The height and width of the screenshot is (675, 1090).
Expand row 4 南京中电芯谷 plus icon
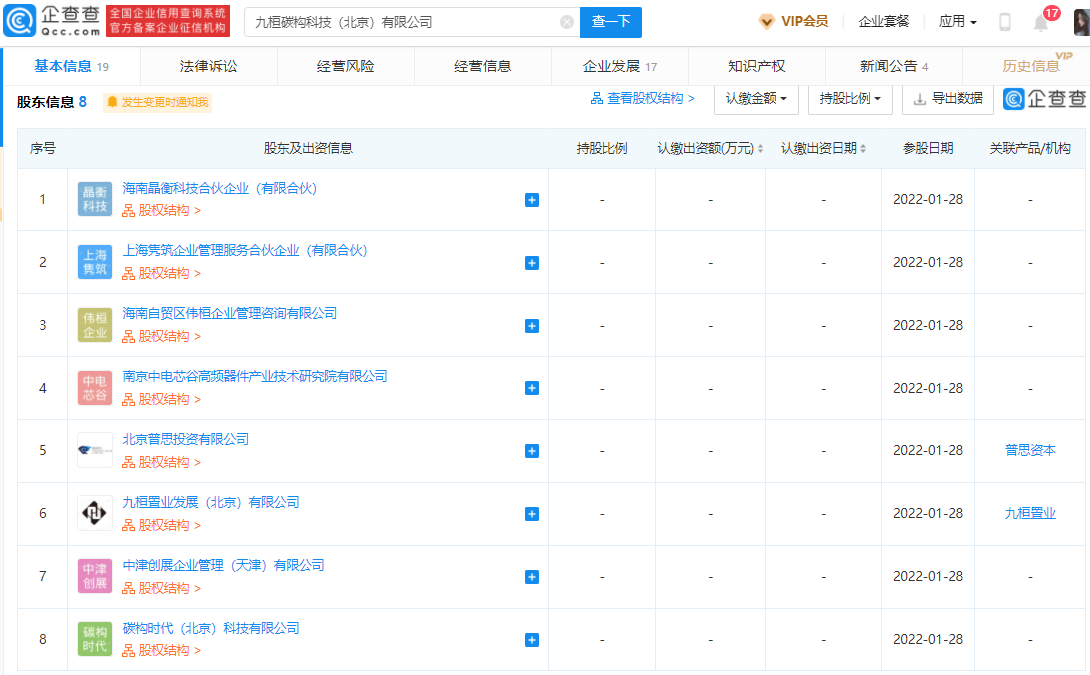[532, 388]
